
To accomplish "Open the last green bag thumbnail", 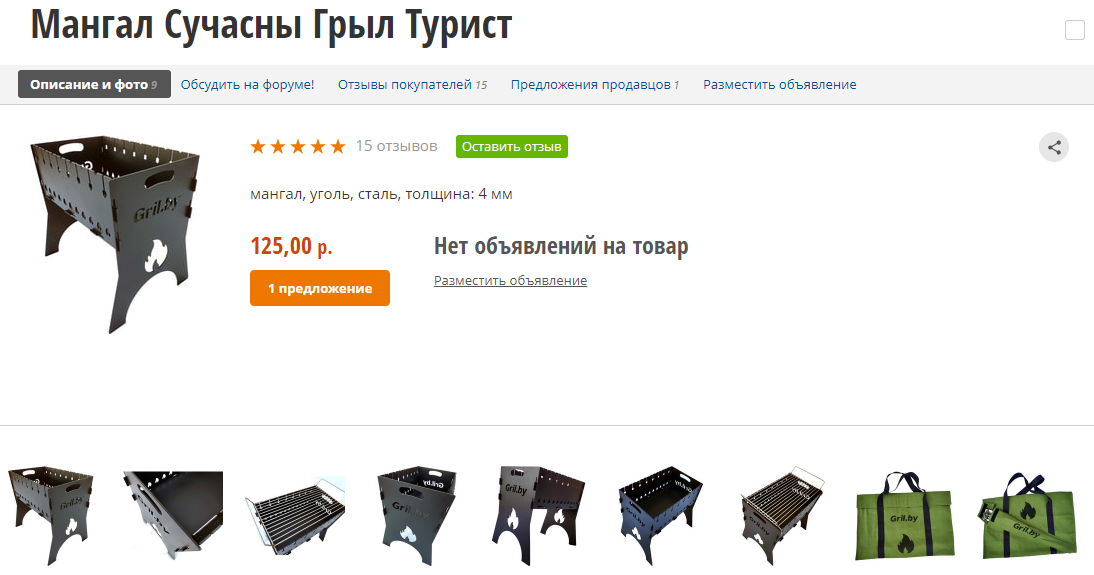I will pos(1027,515).
